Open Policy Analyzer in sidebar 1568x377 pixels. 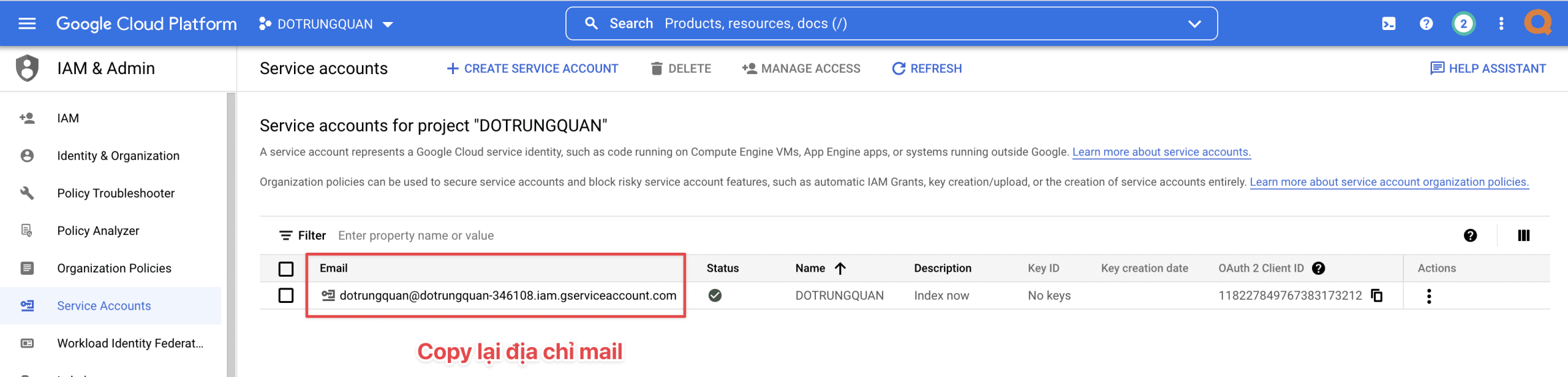pyautogui.click(x=98, y=231)
